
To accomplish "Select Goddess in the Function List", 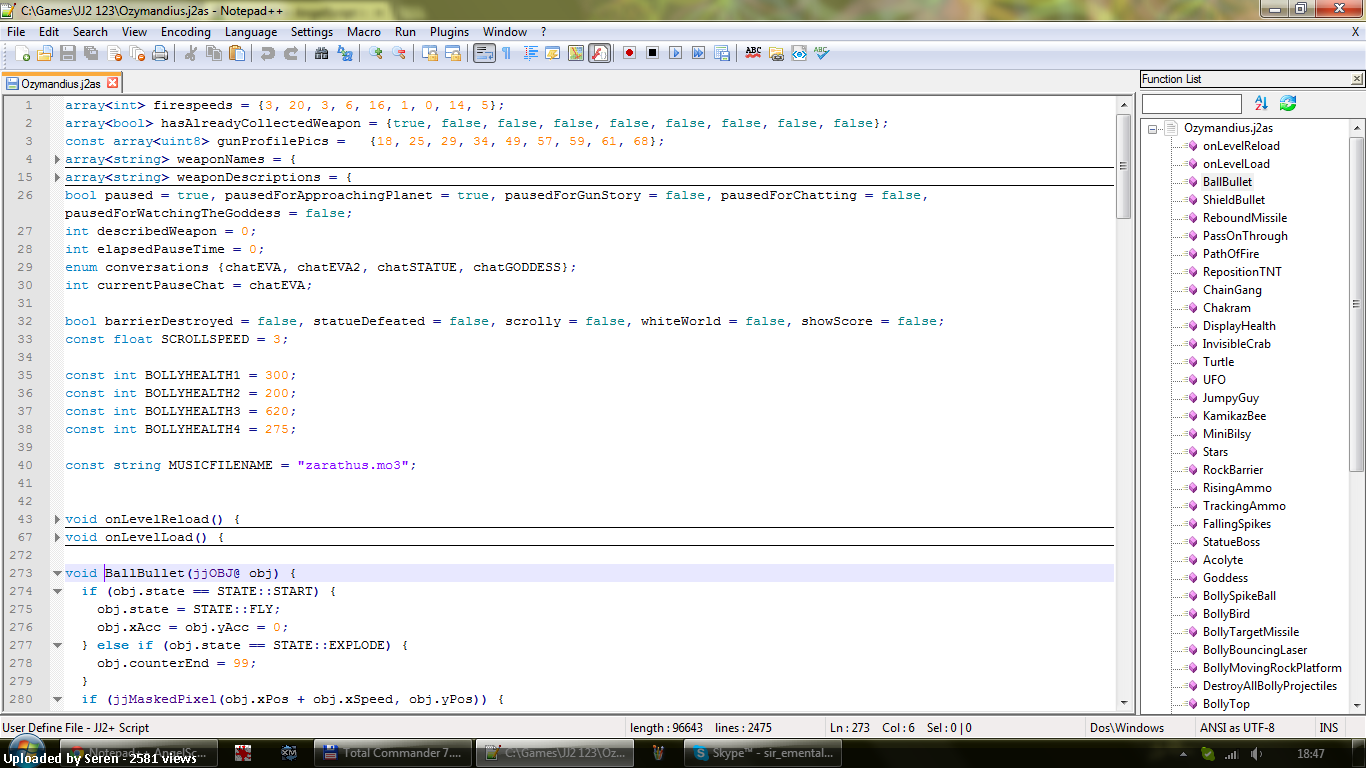I will [1225, 577].
